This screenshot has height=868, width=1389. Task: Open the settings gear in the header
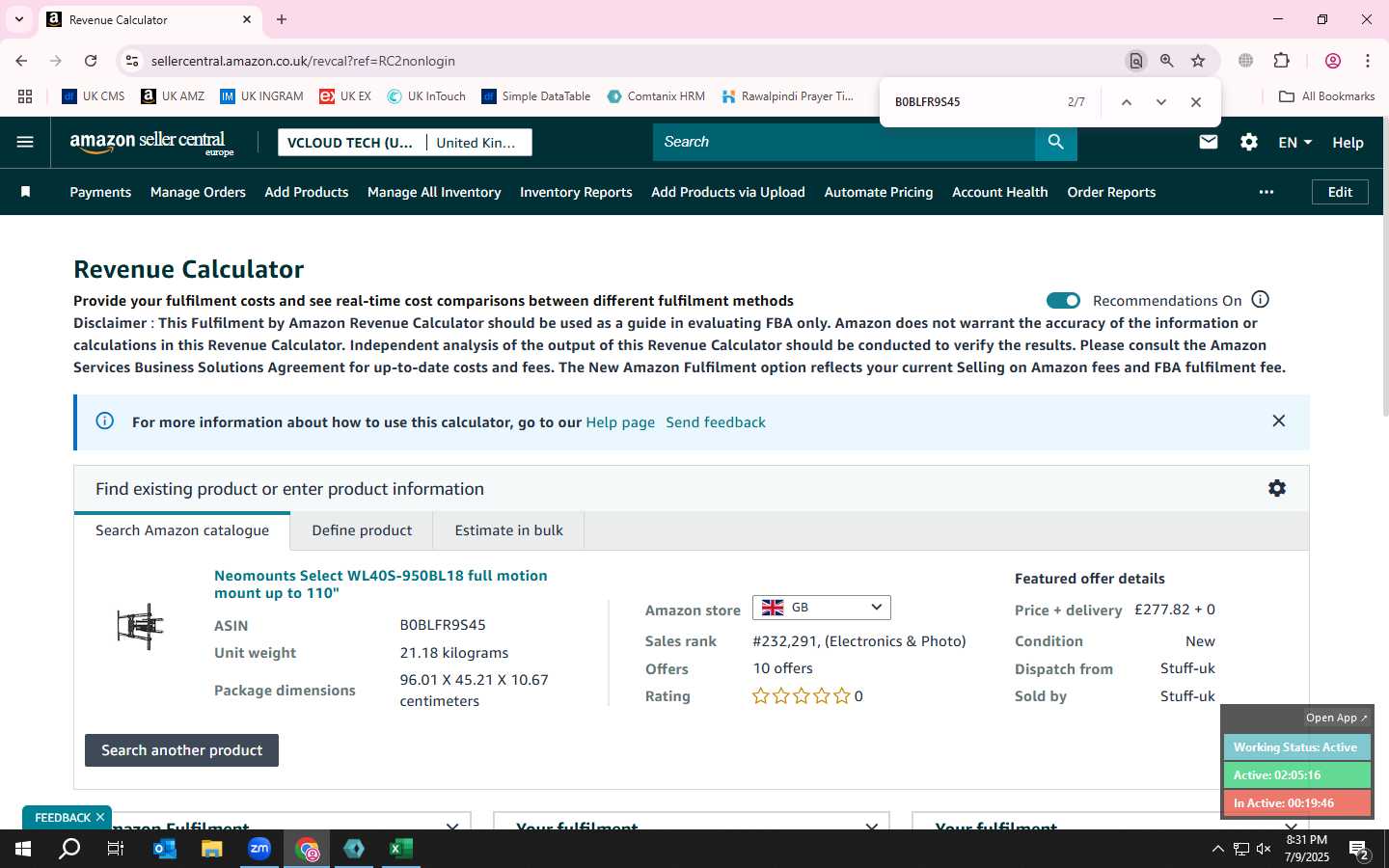point(1249,142)
